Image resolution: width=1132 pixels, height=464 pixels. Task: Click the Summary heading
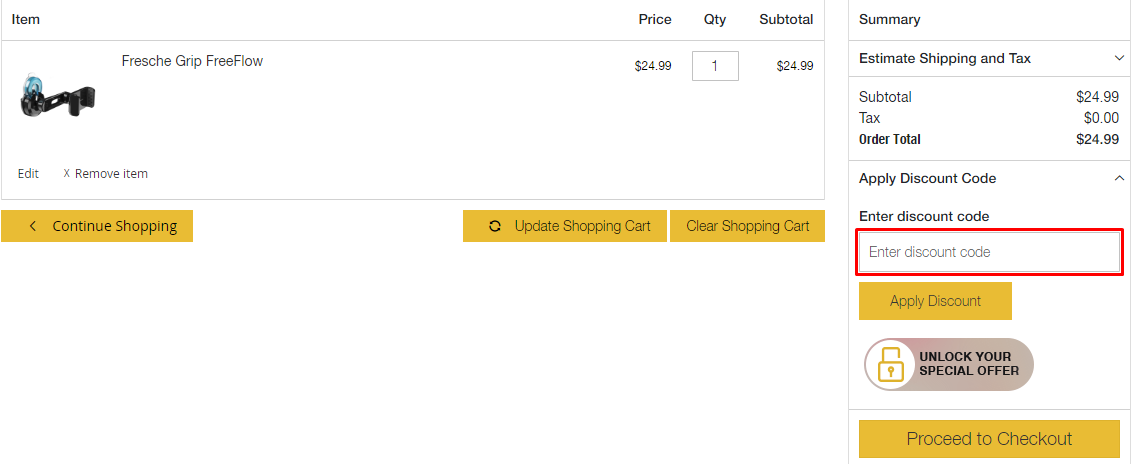tap(889, 19)
